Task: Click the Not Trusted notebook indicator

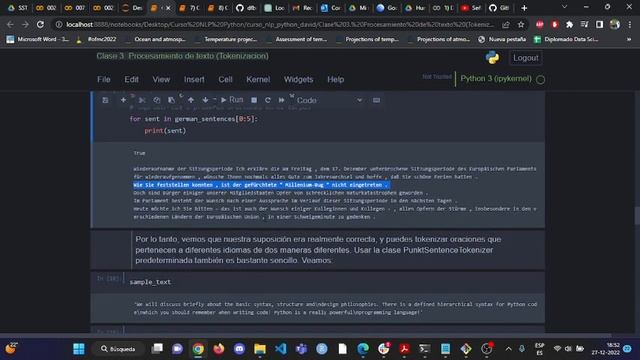Action: 436,77
